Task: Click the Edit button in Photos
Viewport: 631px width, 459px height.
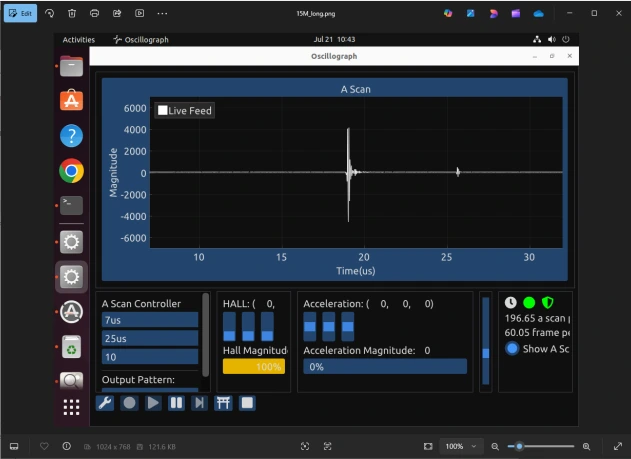Action: [x=19, y=13]
